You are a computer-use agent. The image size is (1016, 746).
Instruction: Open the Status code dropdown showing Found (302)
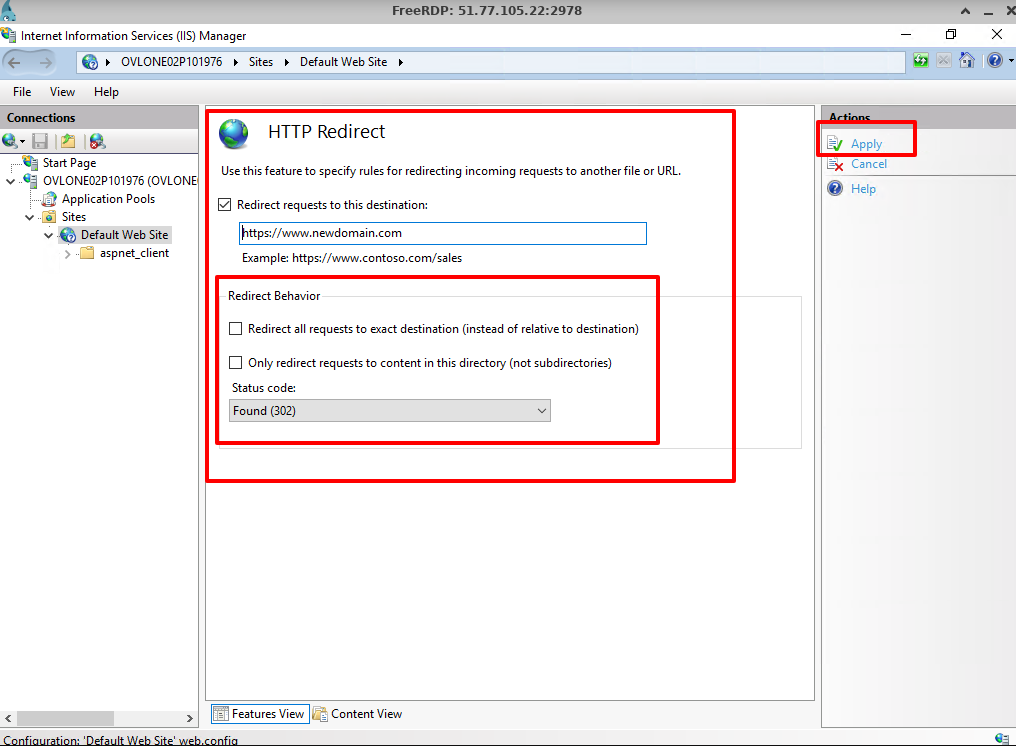pyautogui.click(x=541, y=410)
